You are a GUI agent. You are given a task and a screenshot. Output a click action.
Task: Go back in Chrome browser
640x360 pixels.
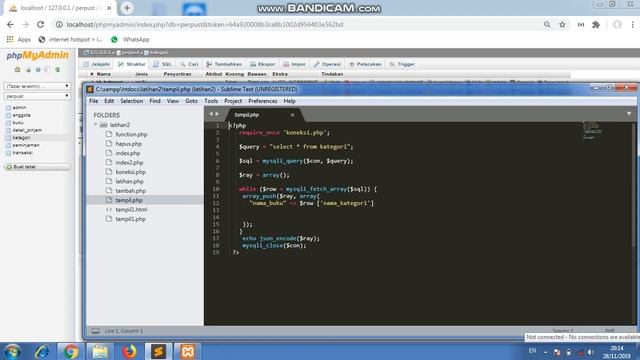pyautogui.click(x=10, y=24)
